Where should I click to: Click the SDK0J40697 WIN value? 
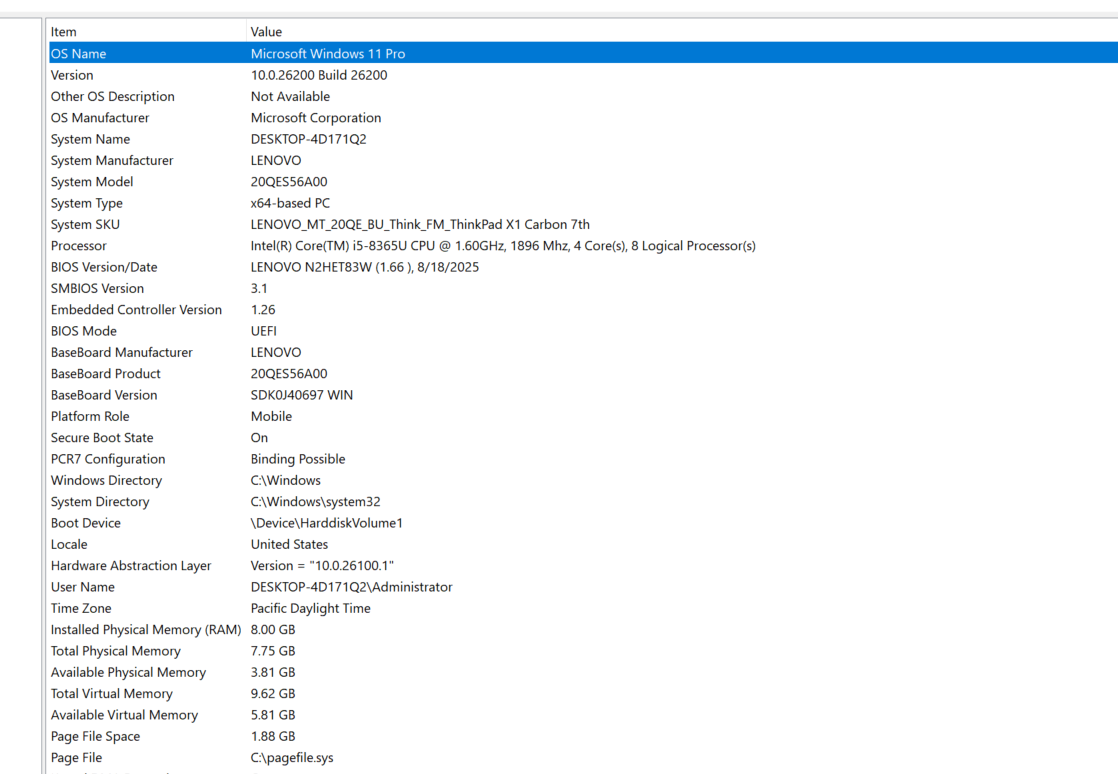pyautogui.click(x=302, y=396)
